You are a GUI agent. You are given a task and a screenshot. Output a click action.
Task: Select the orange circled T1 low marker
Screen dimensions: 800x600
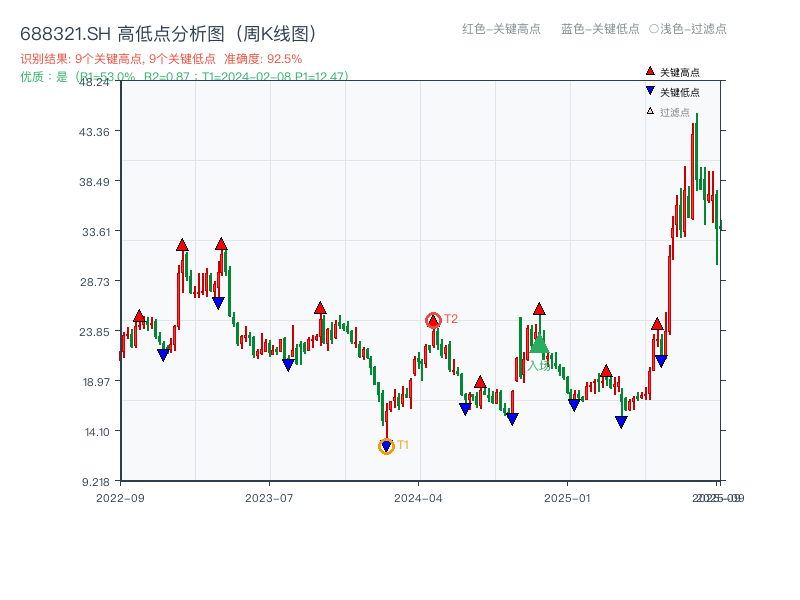(x=386, y=445)
